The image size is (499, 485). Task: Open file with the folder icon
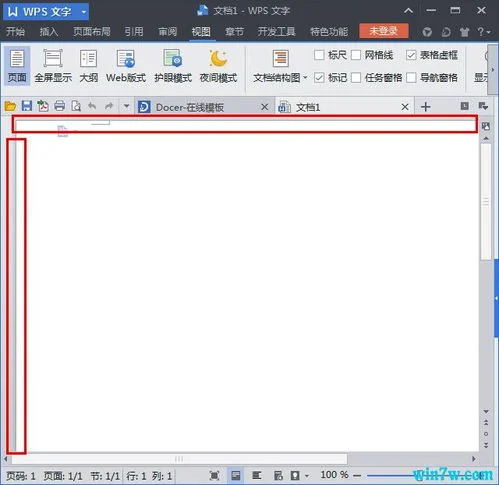tap(10, 107)
